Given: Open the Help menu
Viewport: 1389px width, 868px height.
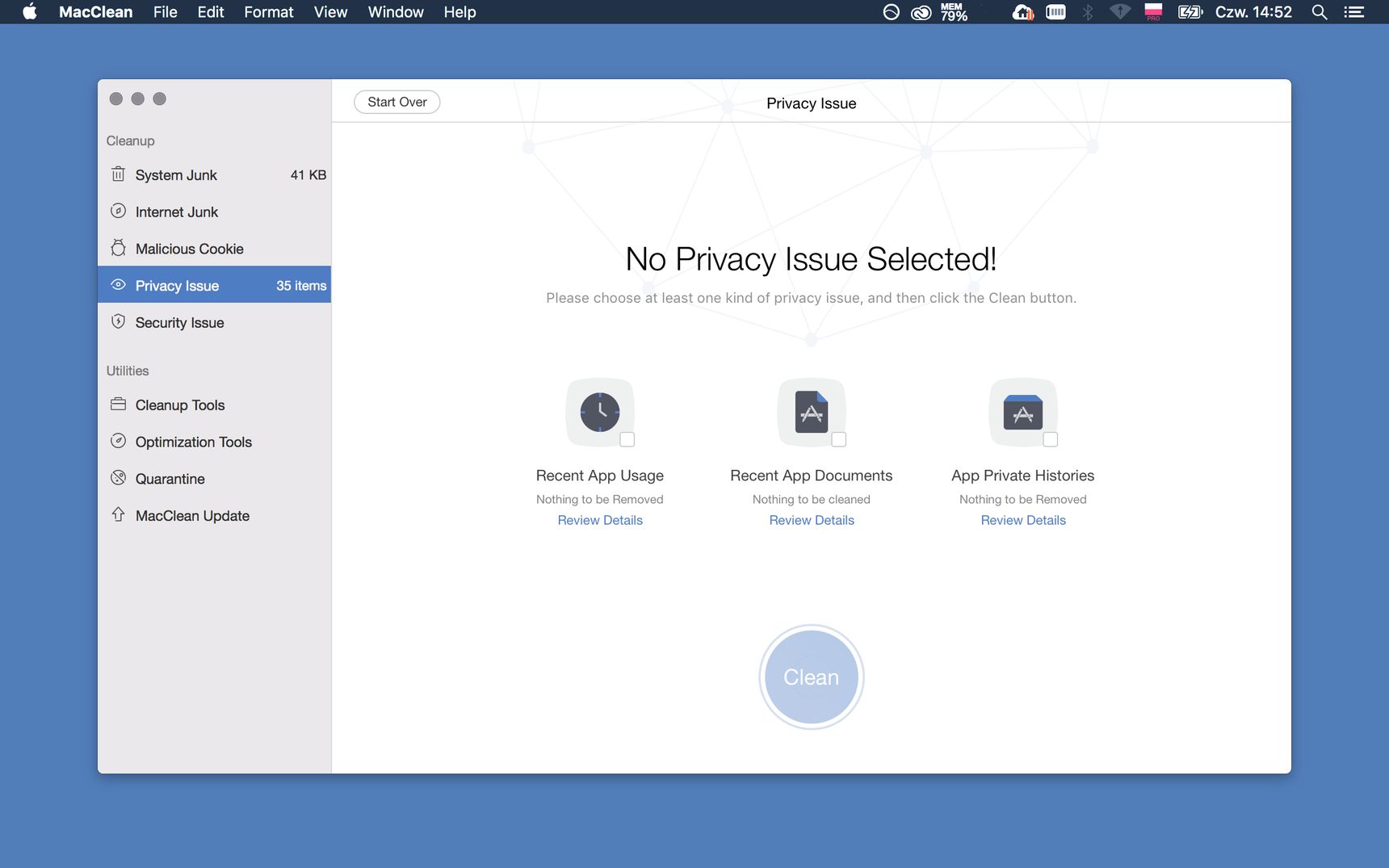Looking at the screenshot, I should 460,12.
